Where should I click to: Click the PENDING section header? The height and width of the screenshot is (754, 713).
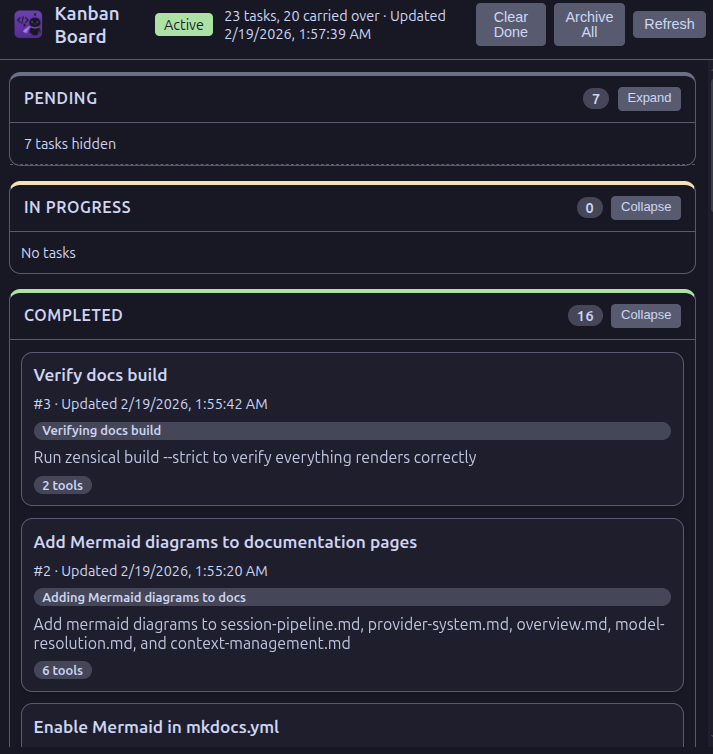pos(61,98)
